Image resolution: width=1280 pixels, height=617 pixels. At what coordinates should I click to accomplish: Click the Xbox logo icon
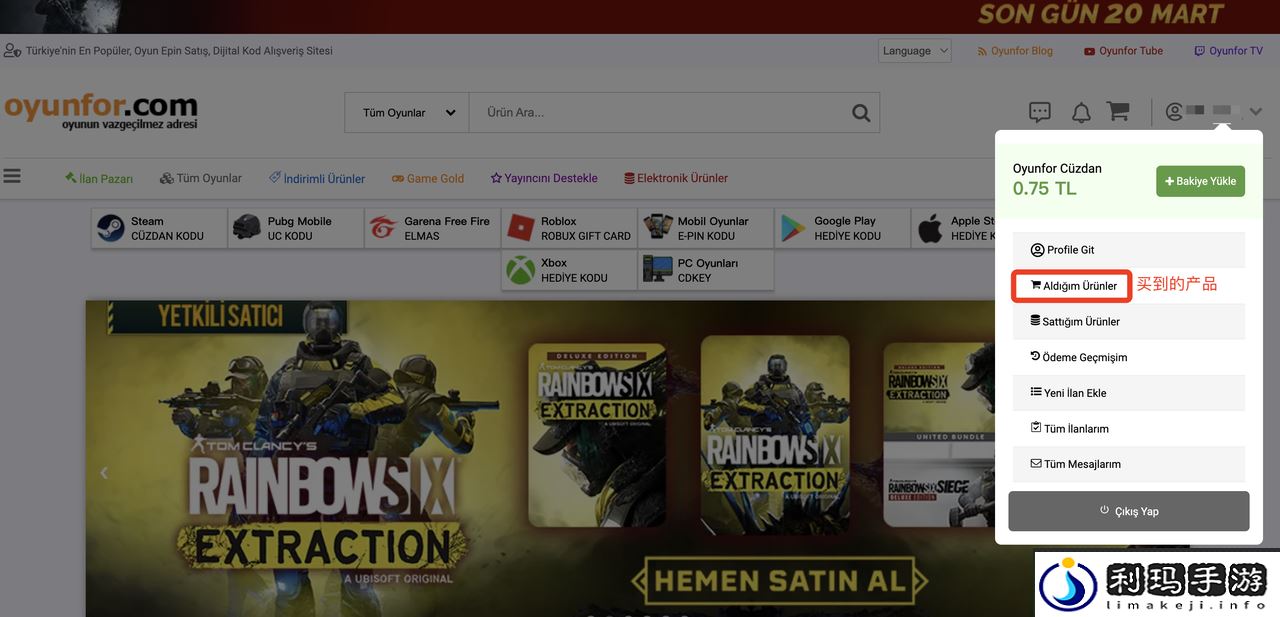(520, 270)
